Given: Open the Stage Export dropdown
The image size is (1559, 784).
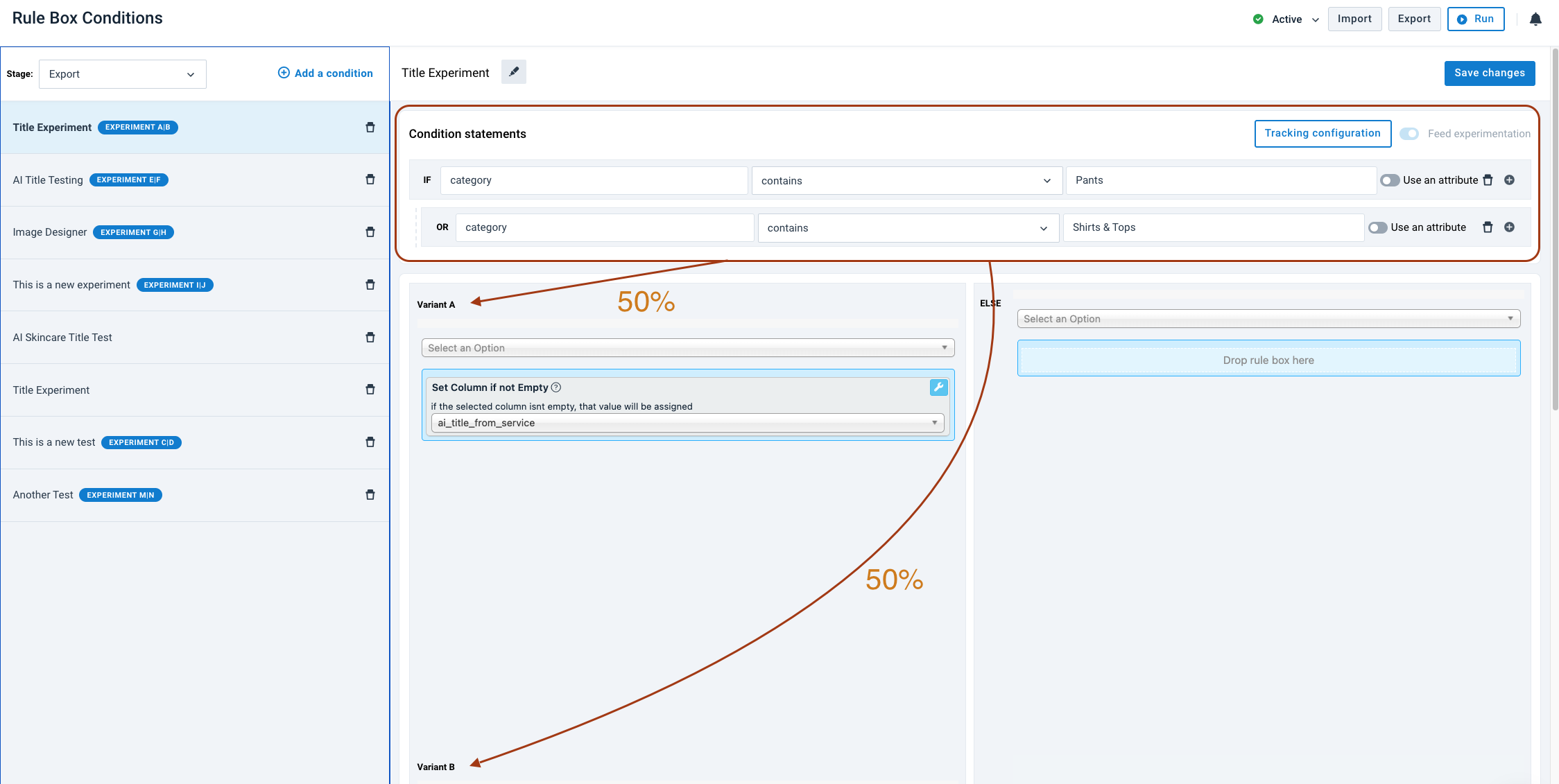Looking at the screenshot, I should click(123, 74).
